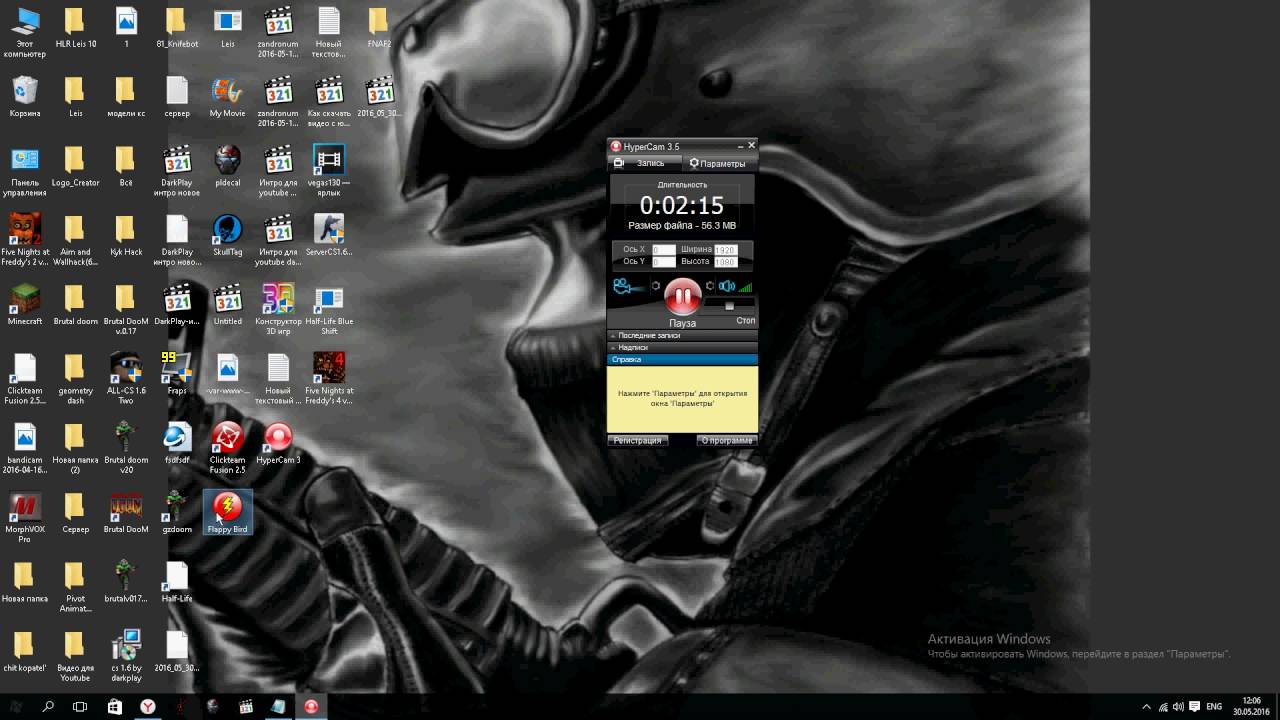Image resolution: width=1280 pixels, height=720 pixels.
Task: Click the Ширина field showing 1920
Action: (x=725, y=250)
